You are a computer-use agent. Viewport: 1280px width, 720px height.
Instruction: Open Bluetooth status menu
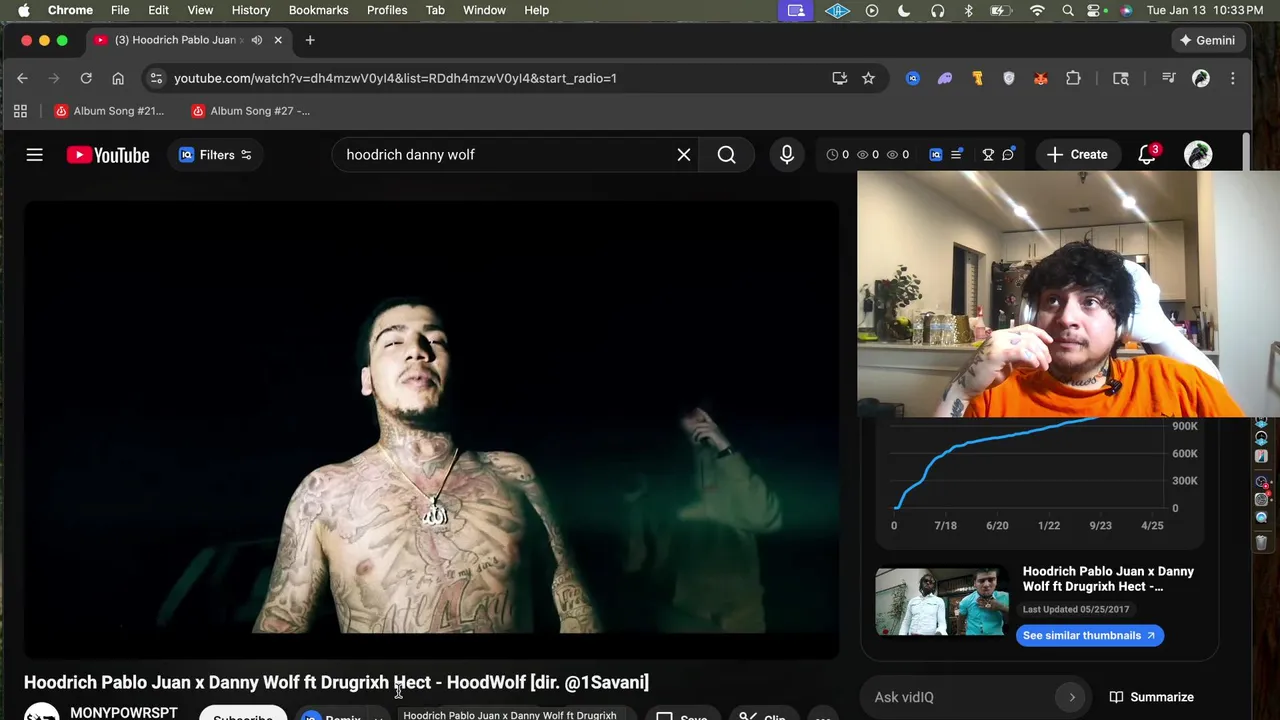968,10
